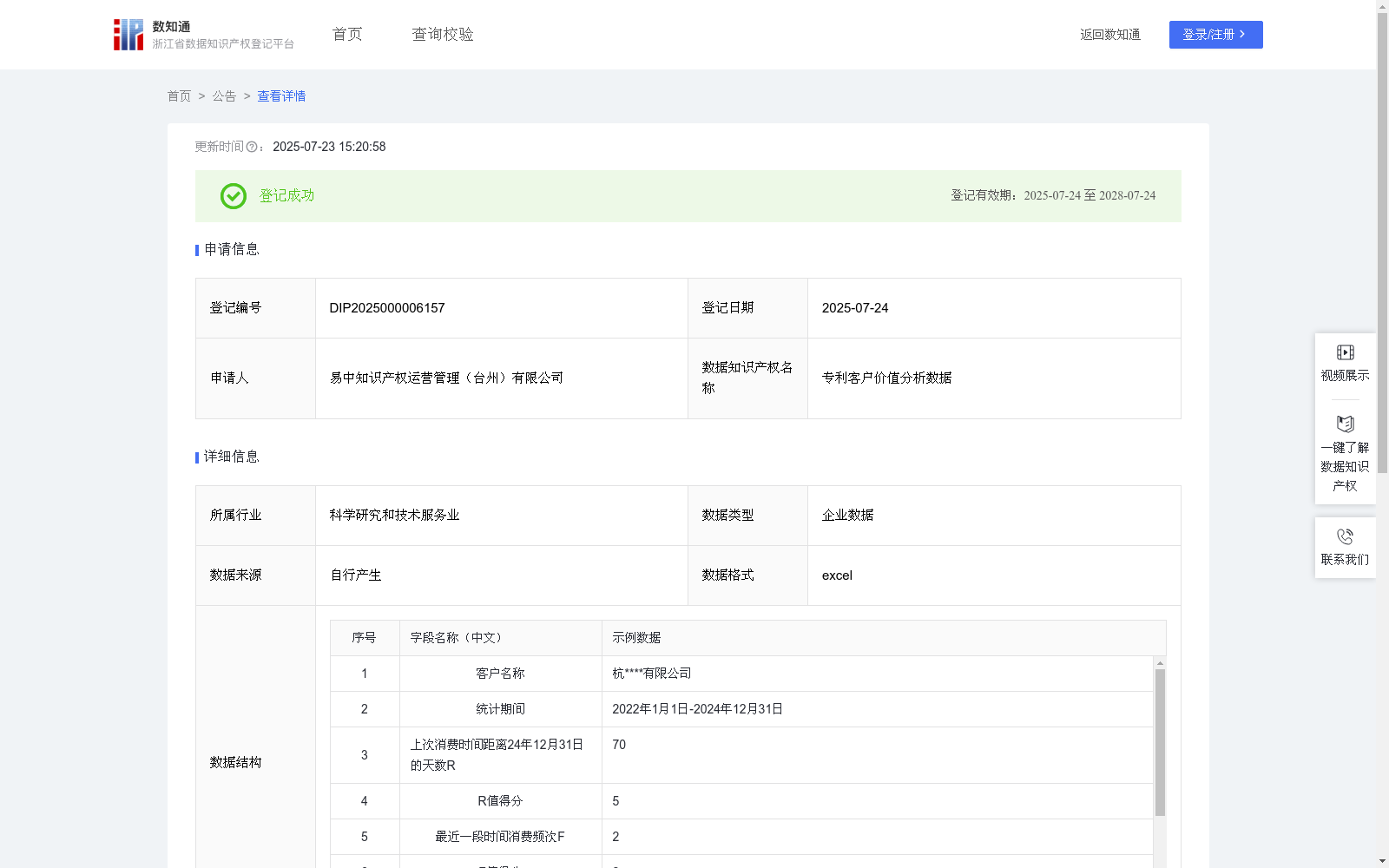The width and height of the screenshot is (1389, 868).
Task: Click the page vertical scrollbar thumb
Action: click(x=1382, y=243)
